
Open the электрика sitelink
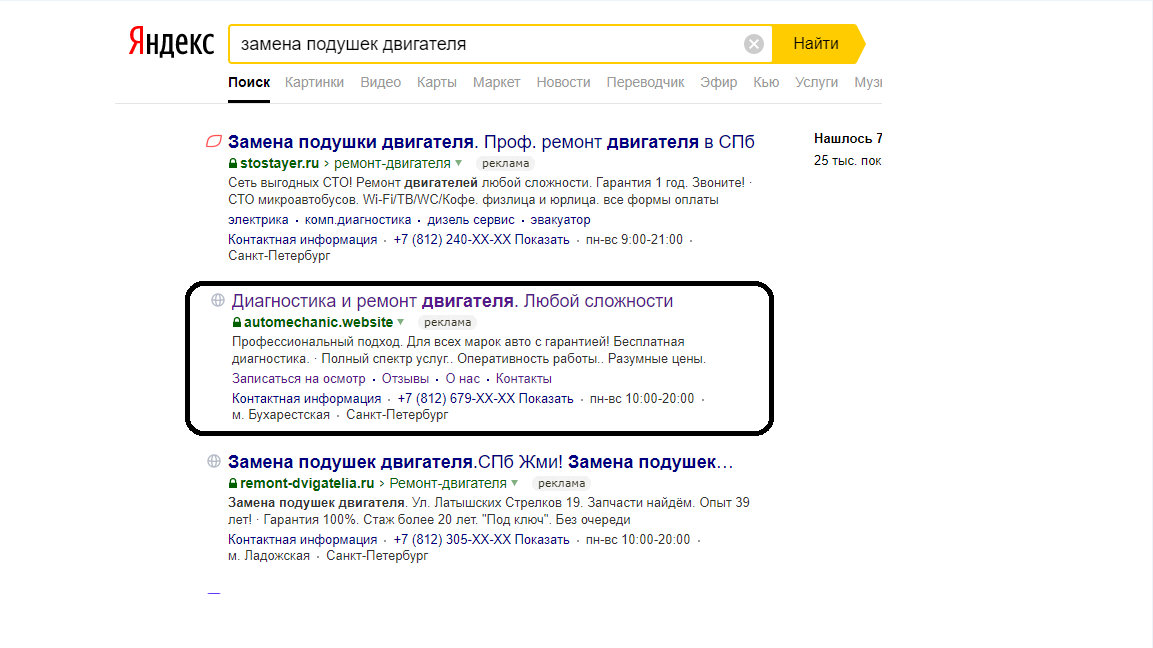[x=258, y=220]
